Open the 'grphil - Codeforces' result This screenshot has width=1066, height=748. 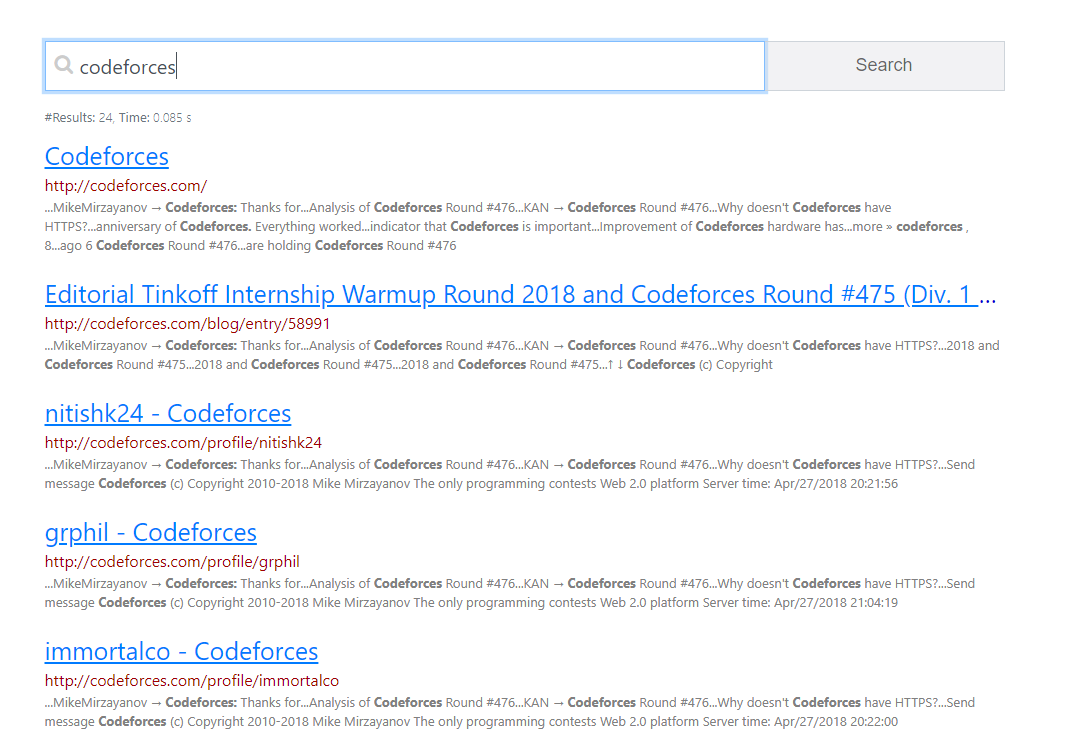151,532
